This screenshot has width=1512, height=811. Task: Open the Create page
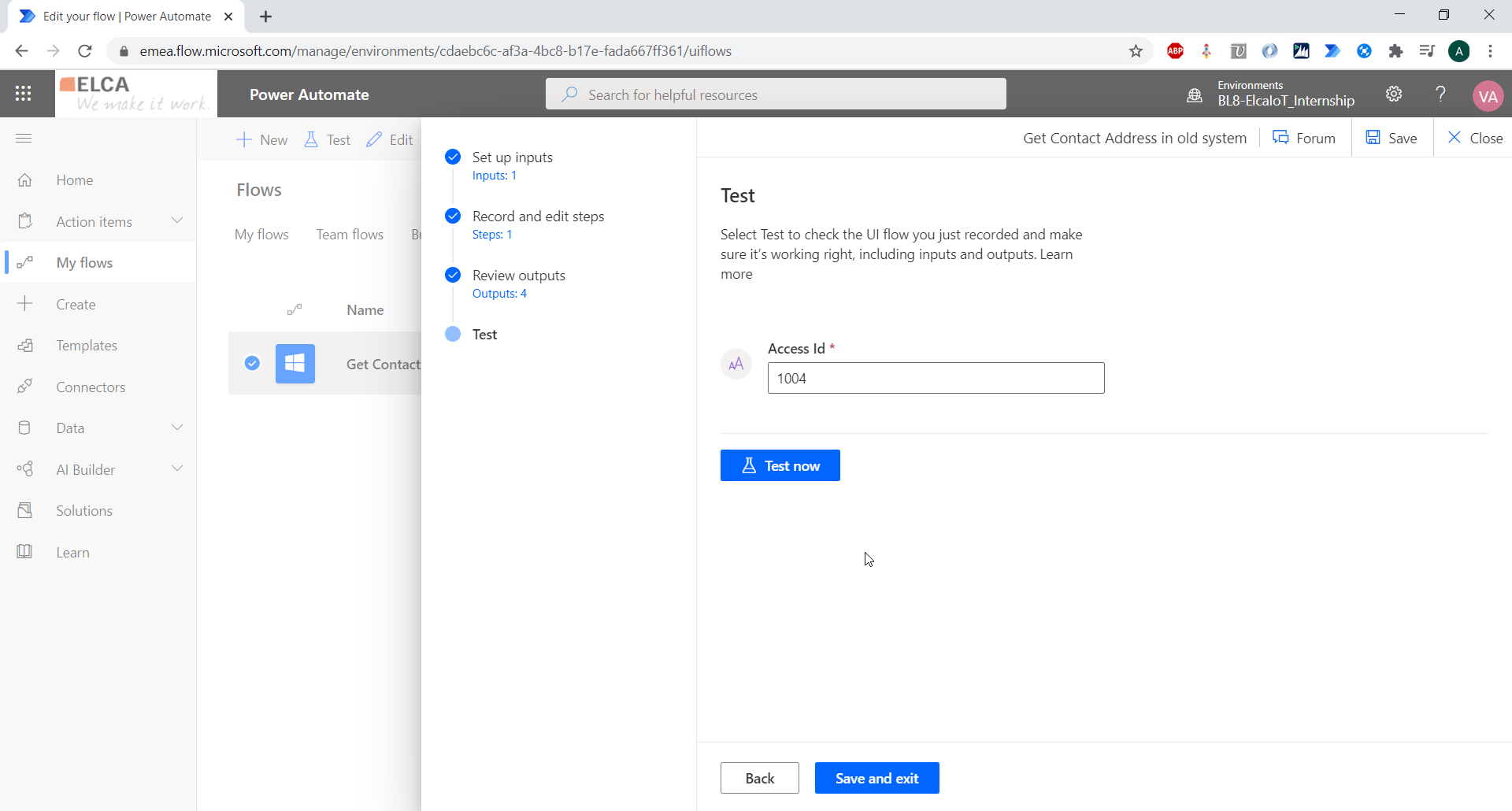pos(76,305)
